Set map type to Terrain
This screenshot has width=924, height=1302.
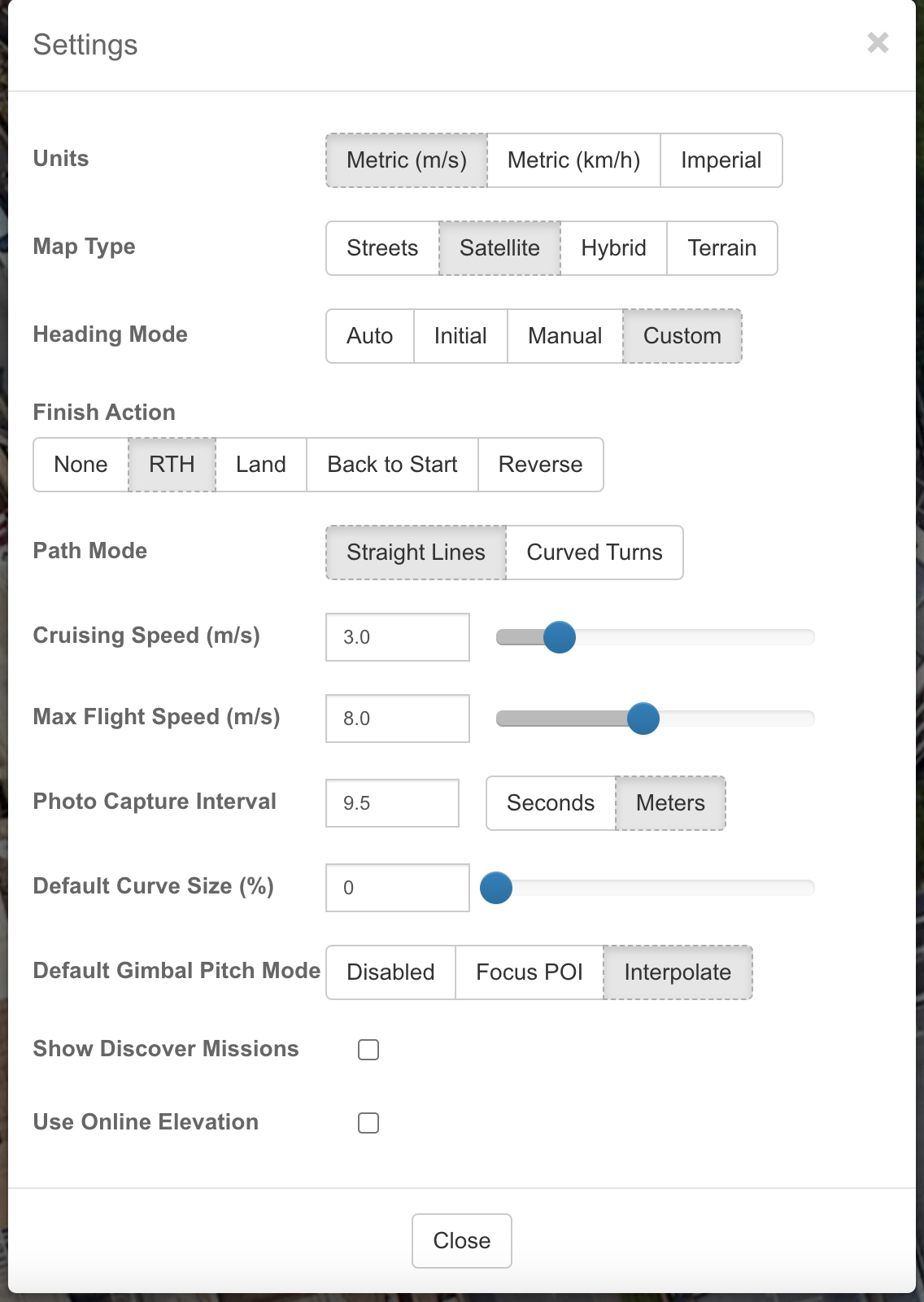coord(721,248)
